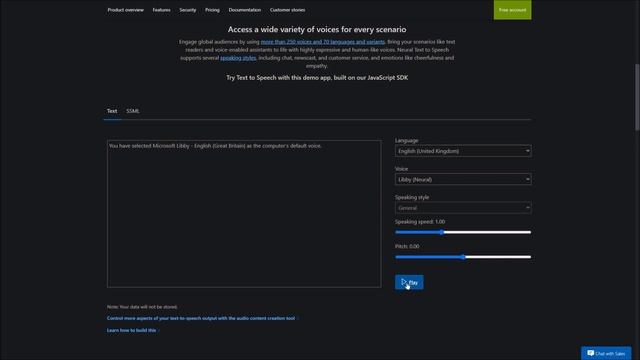Open the Security navigation item
The width and height of the screenshot is (640, 360).
click(188, 10)
